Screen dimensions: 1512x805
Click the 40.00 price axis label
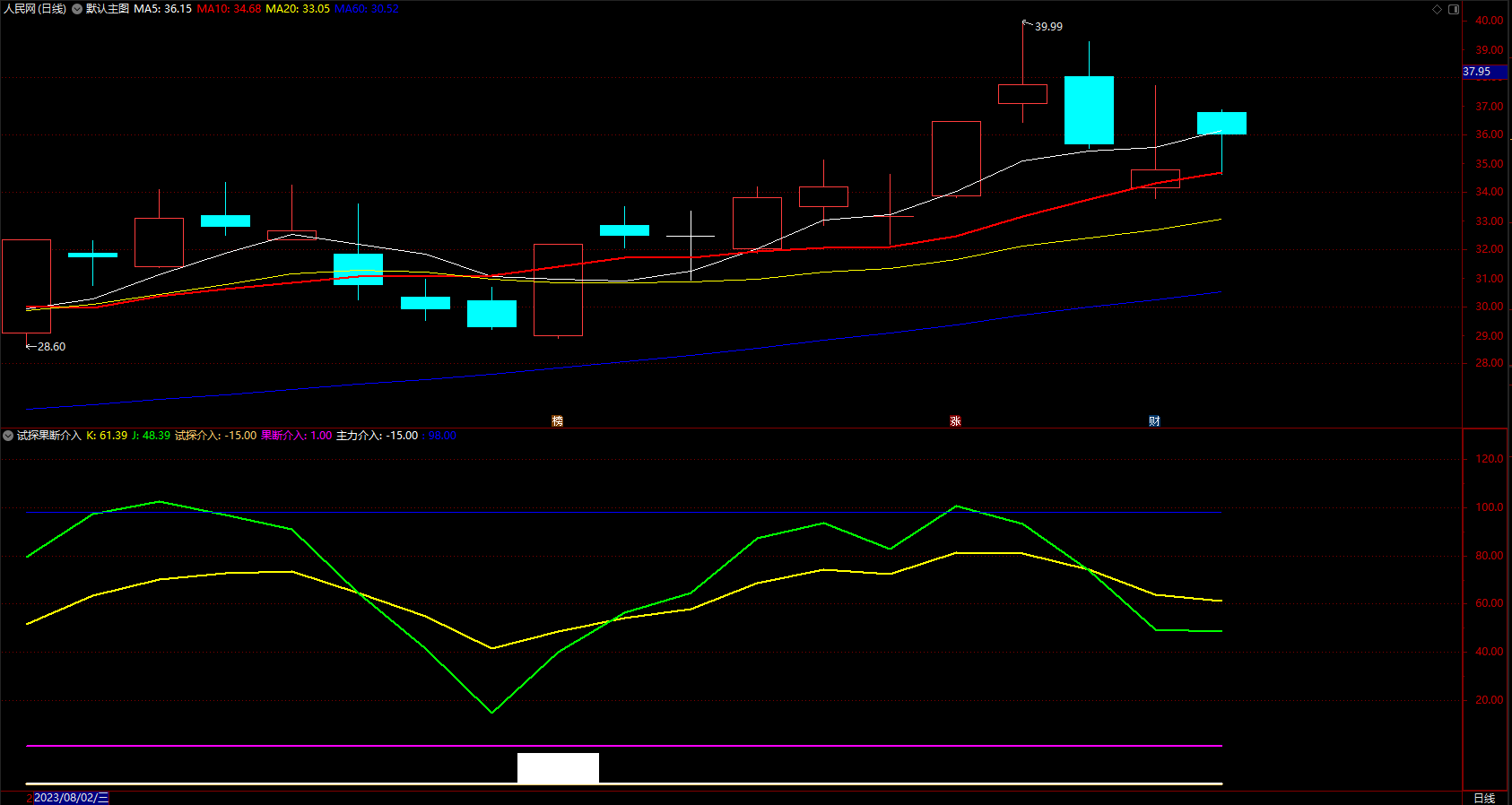(1490, 21)
